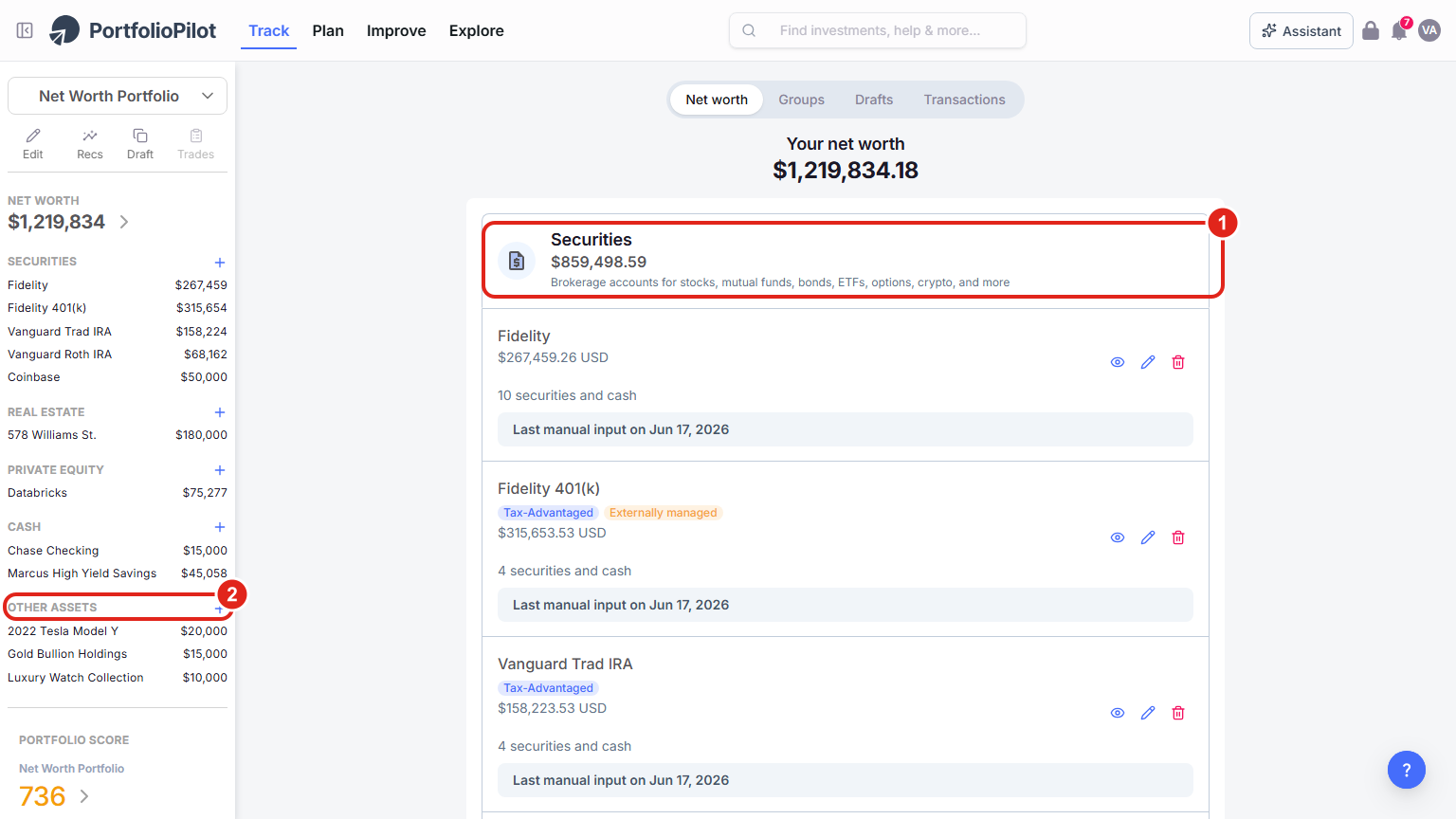This screenshot has height=819, width=1456.
Task: Open the Explore menu
Action: pyautogui.click(x=477, y=30)
